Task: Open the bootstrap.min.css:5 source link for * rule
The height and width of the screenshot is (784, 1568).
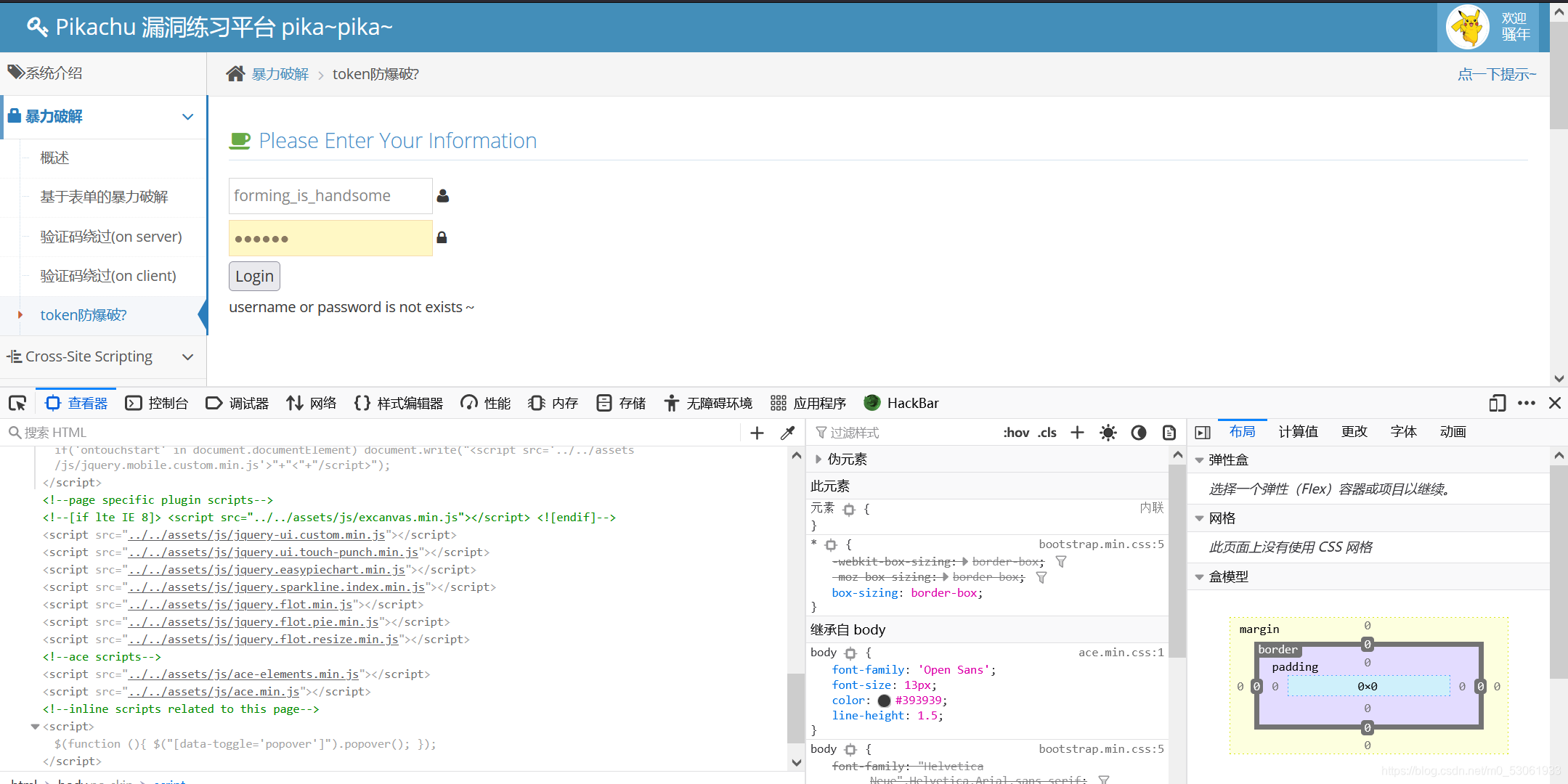Action: point(1101,544)
